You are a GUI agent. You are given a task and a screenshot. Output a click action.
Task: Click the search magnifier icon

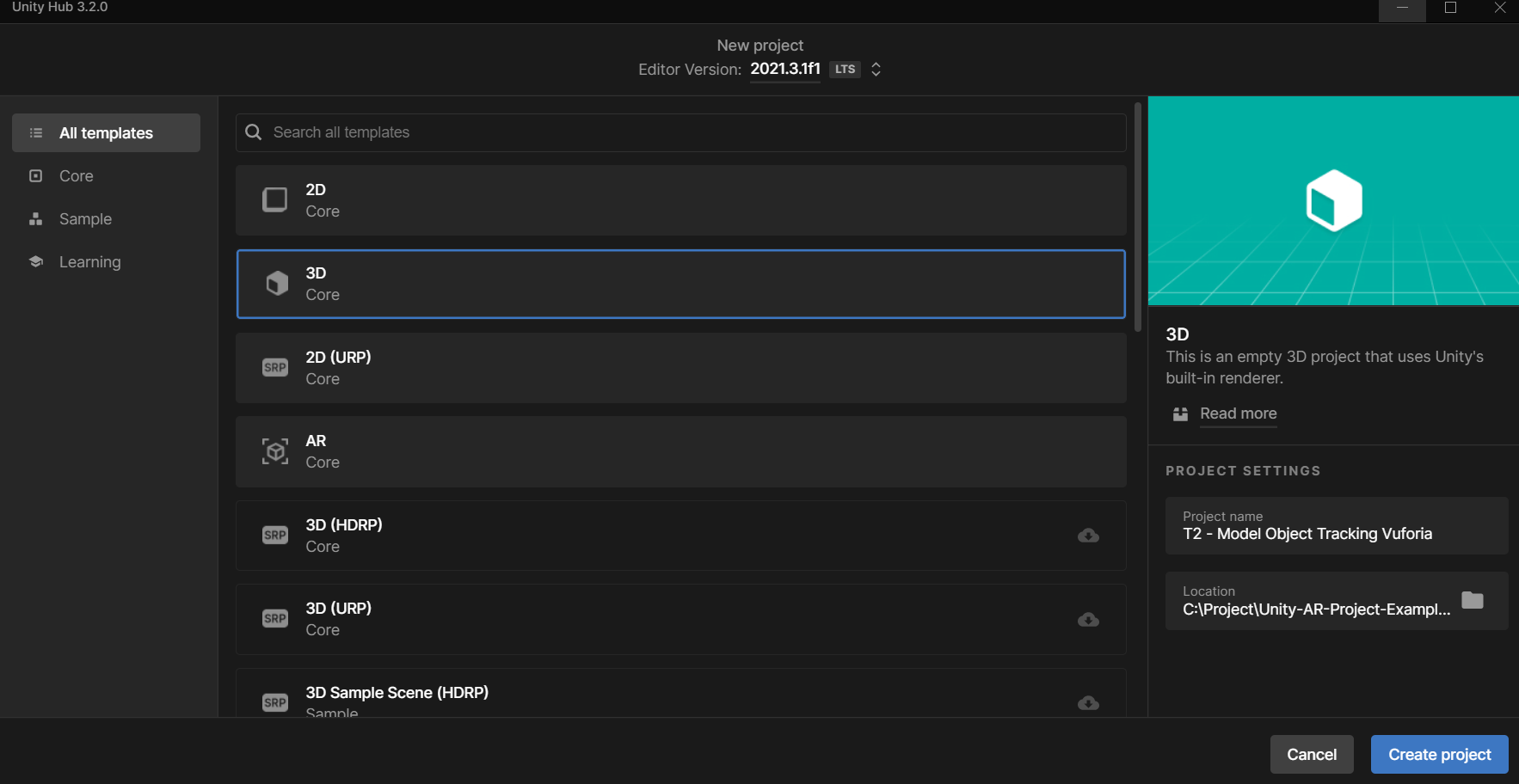click(x=254, y=132)
